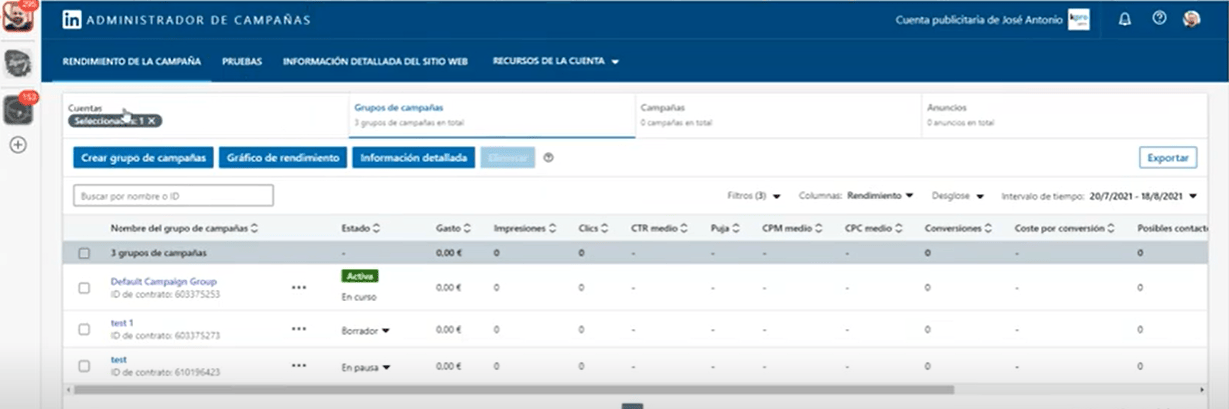Click the second sidebar avatar icon

(18, 64)
